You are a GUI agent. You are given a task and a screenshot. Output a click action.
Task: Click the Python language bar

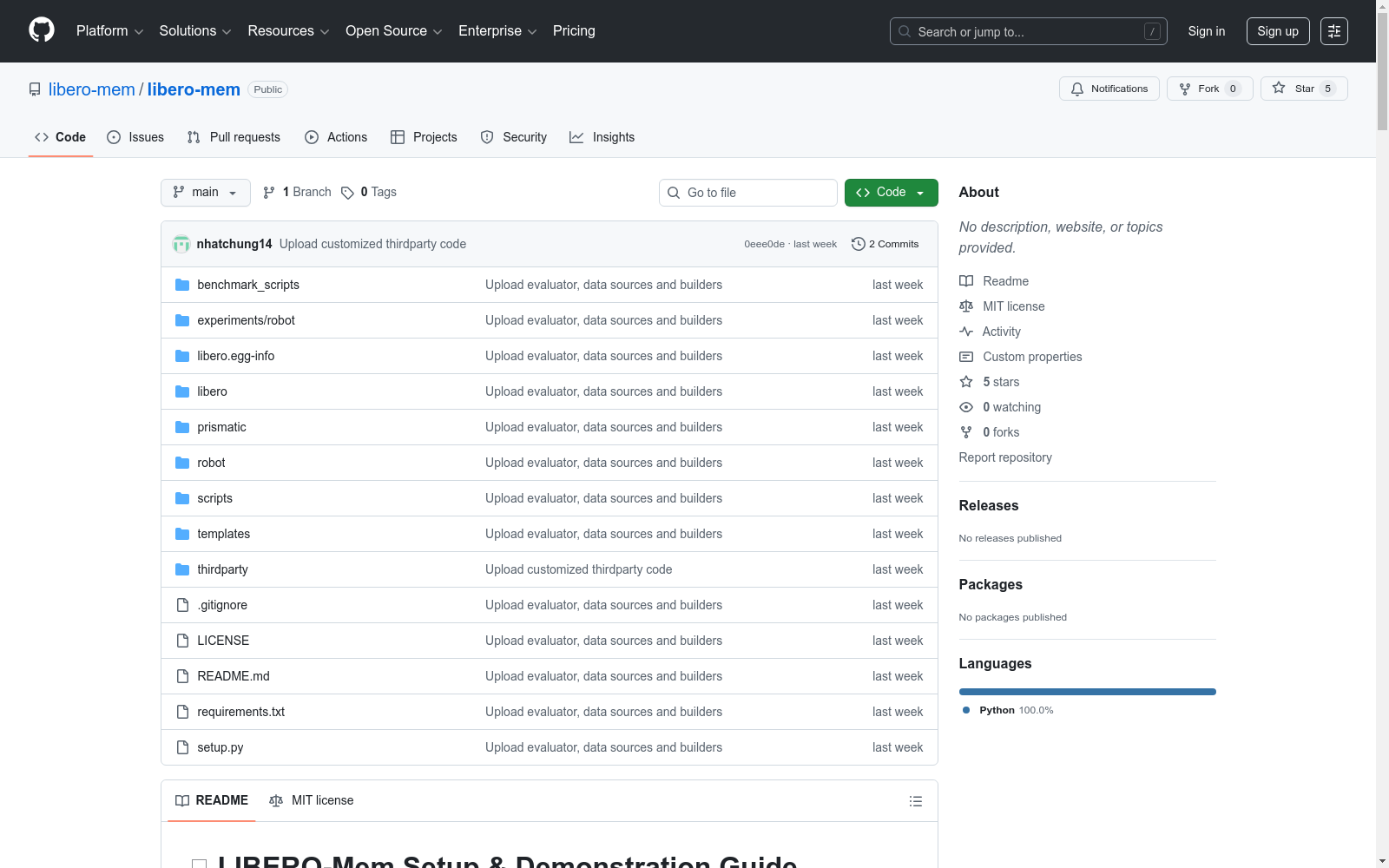(1088, 692)
